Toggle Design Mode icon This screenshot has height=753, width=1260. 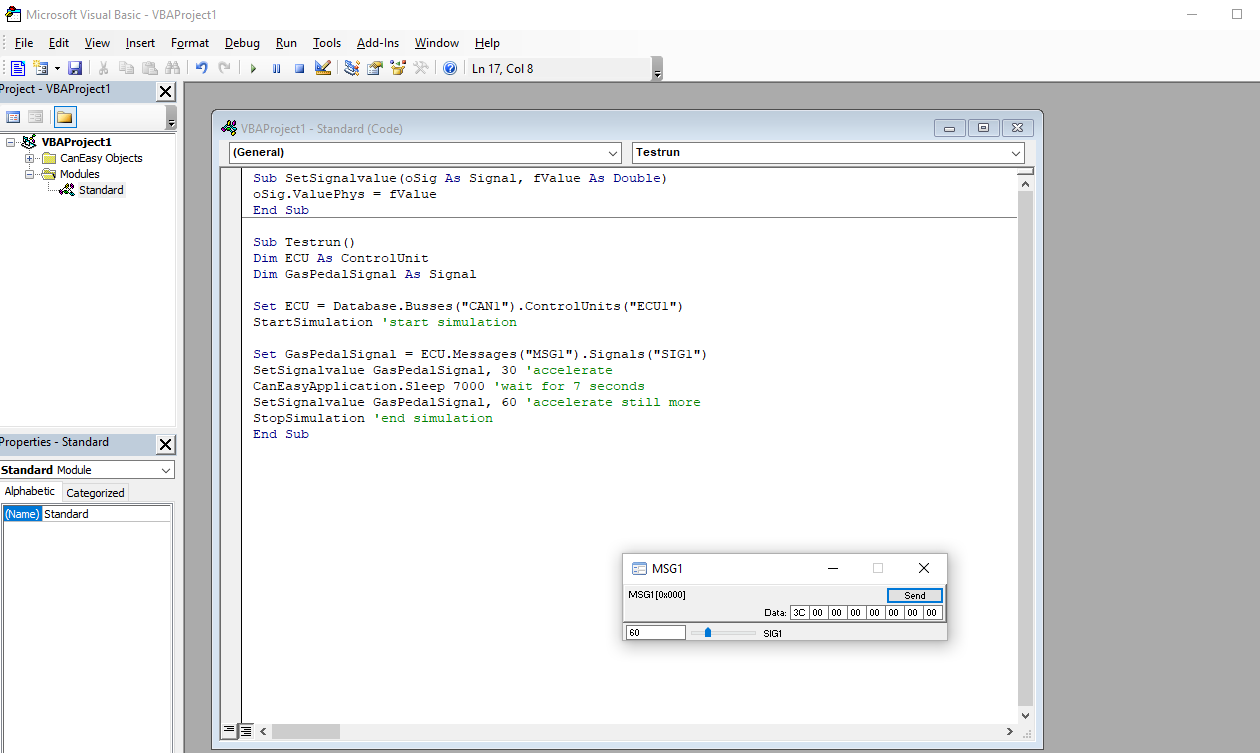[322, 68]
